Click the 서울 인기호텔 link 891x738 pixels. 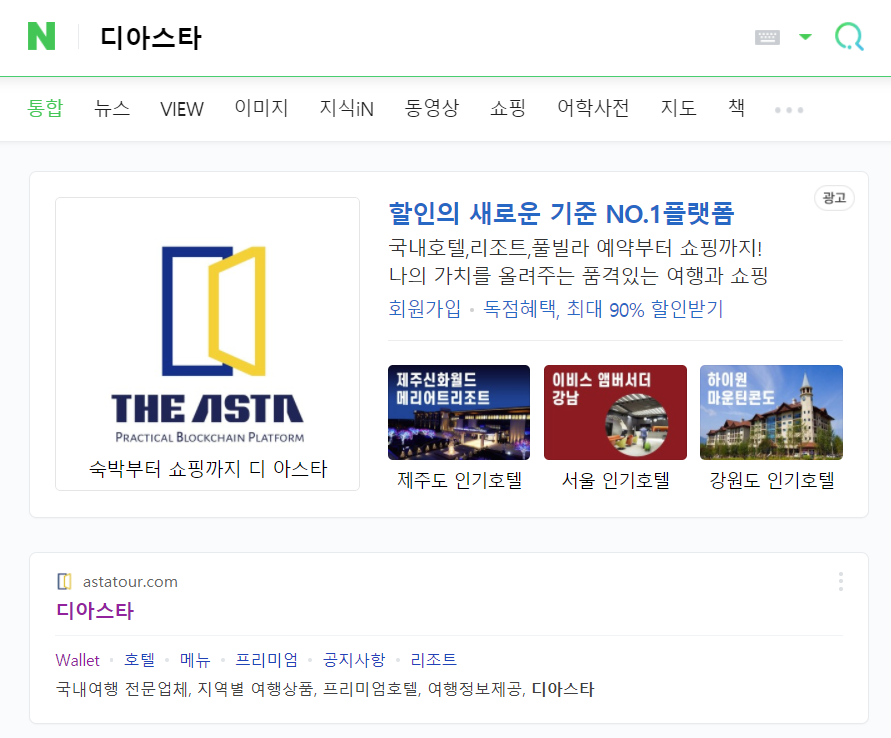[x=615, y=481]
